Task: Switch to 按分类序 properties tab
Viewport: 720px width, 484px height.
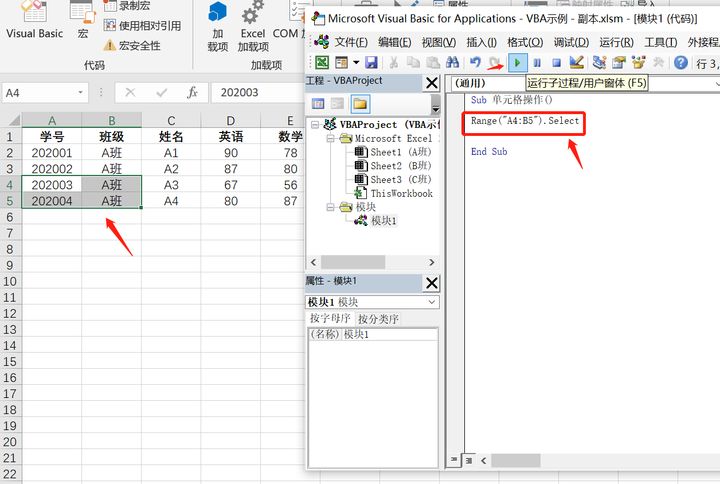Action: [x=378, y=319]
